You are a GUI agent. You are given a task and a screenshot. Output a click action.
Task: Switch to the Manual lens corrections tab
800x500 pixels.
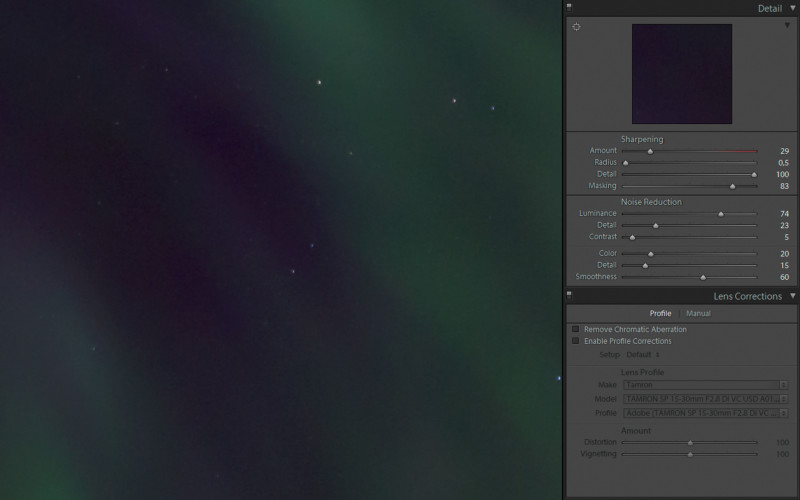pyautogui.click(x=698, y=313)
